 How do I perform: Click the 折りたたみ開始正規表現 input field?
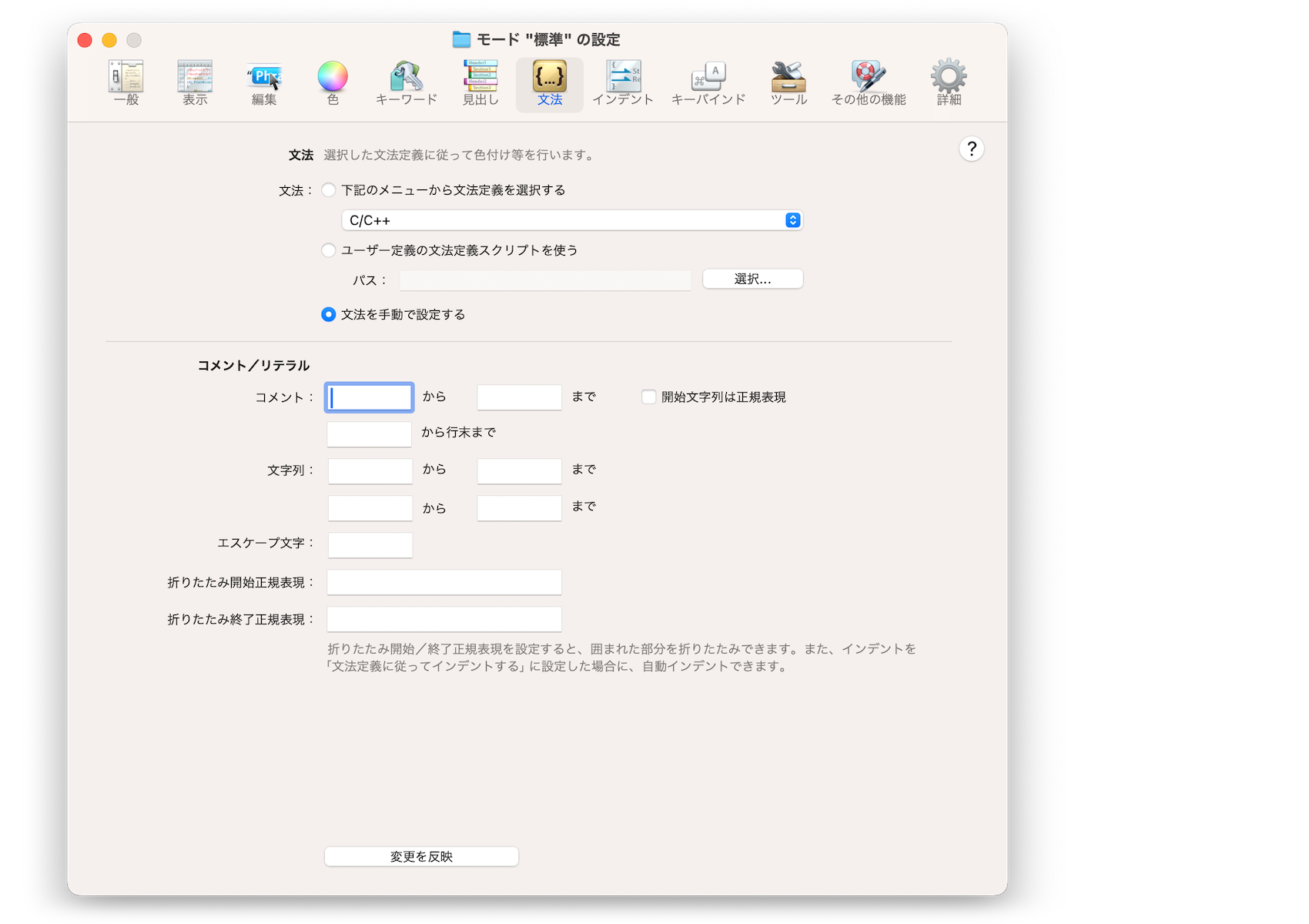444,582
